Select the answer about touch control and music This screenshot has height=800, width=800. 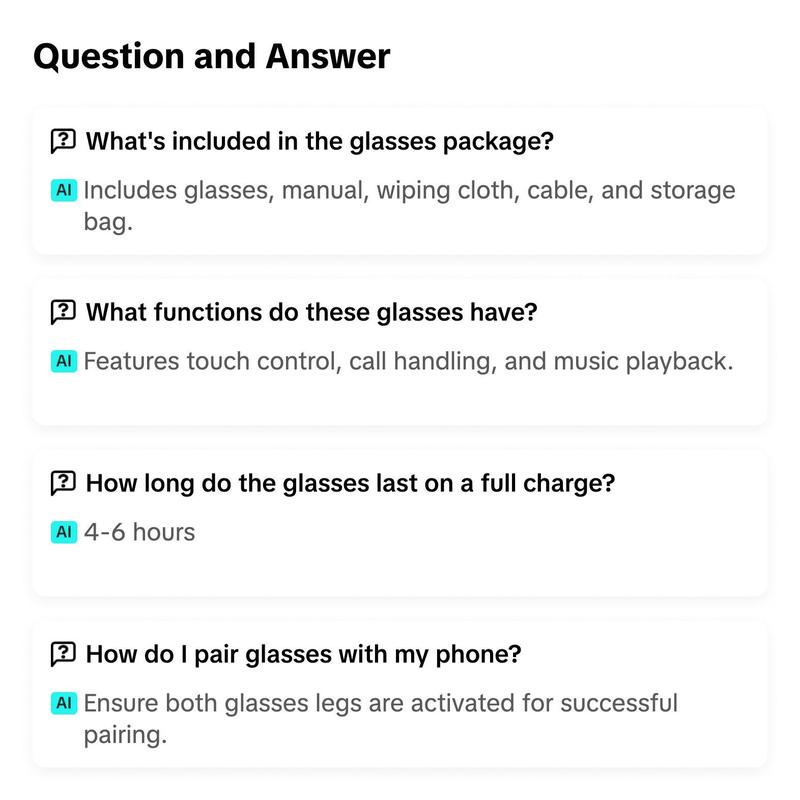(x=408, y=361)
